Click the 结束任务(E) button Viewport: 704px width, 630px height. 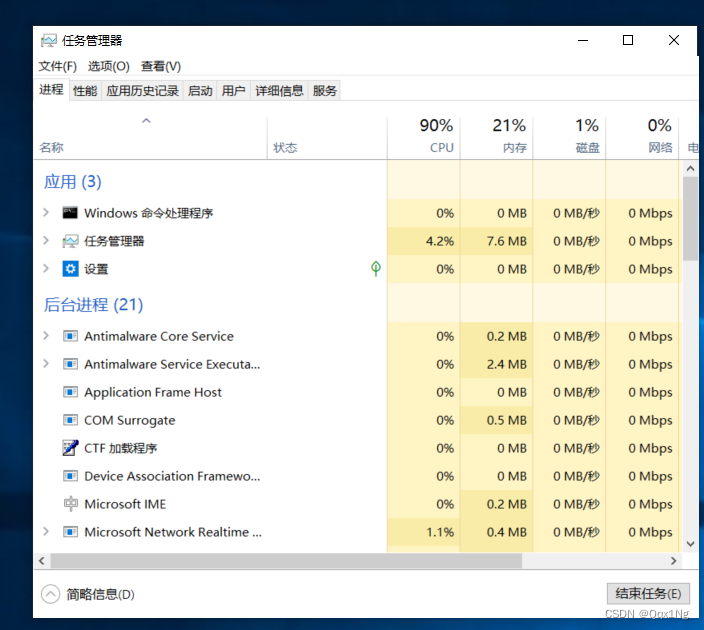click(x=648, y=594)
